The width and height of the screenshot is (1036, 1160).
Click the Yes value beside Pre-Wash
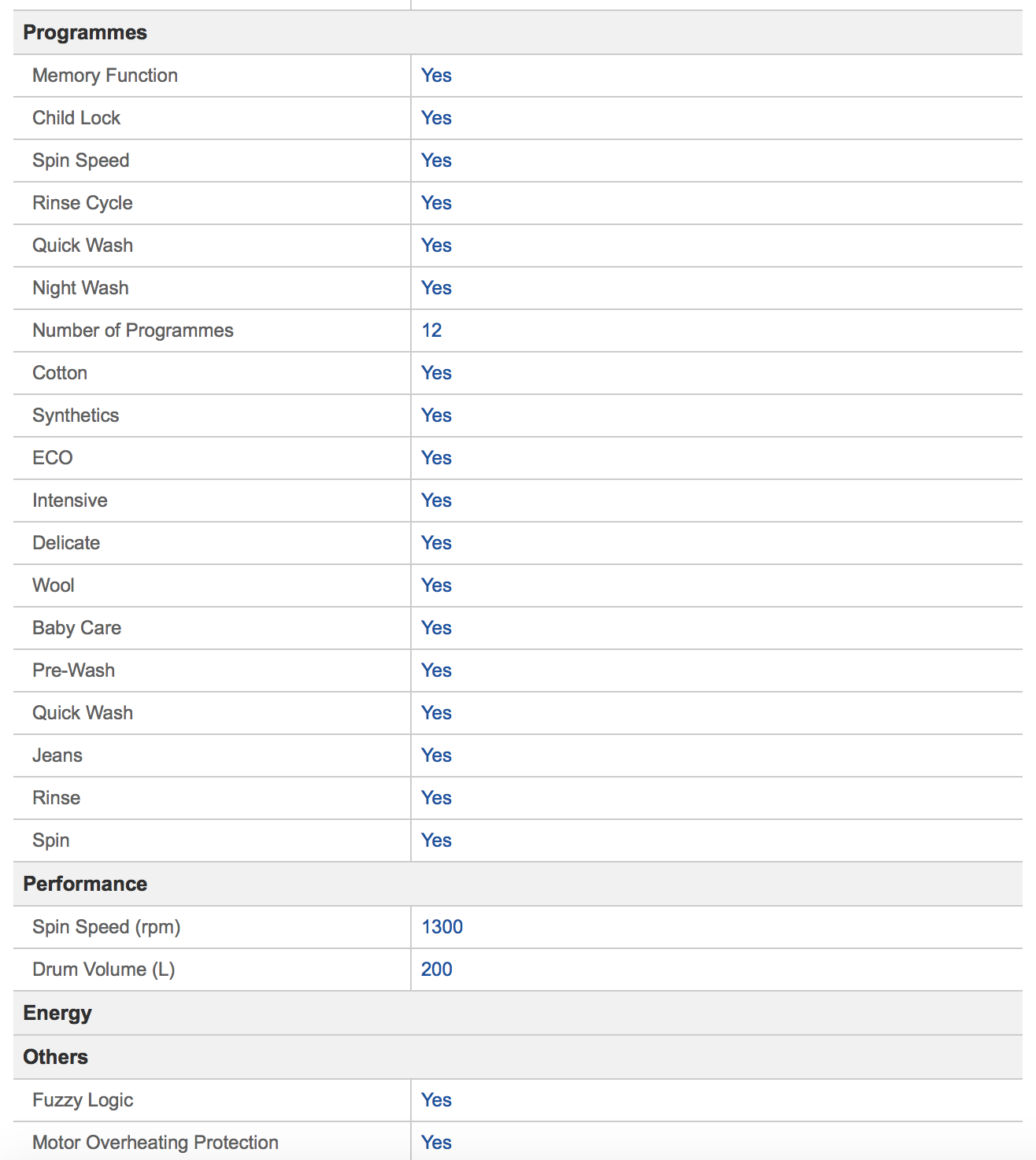click(436, 671)
